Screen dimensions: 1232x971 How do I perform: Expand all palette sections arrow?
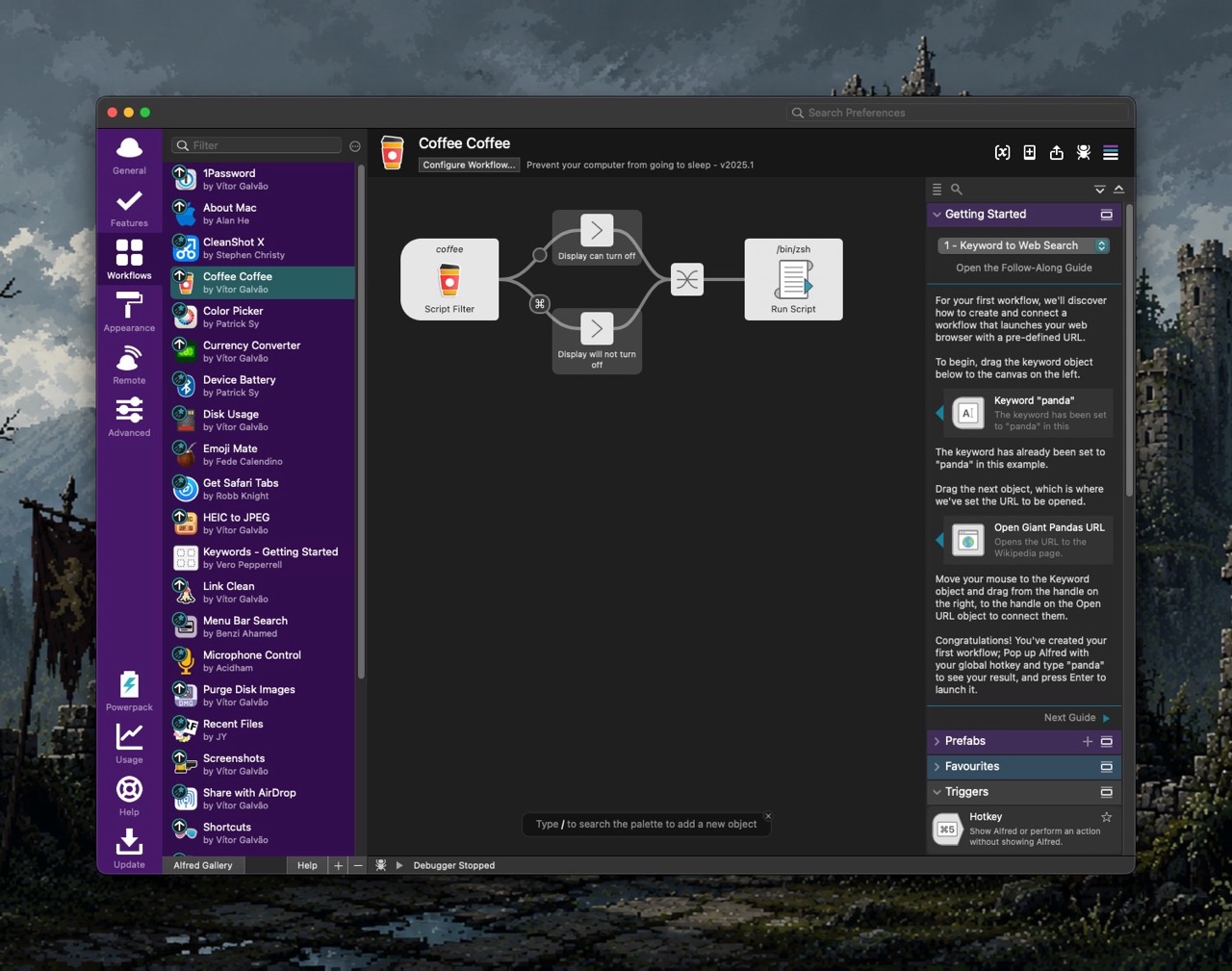tap(1099, 190)
